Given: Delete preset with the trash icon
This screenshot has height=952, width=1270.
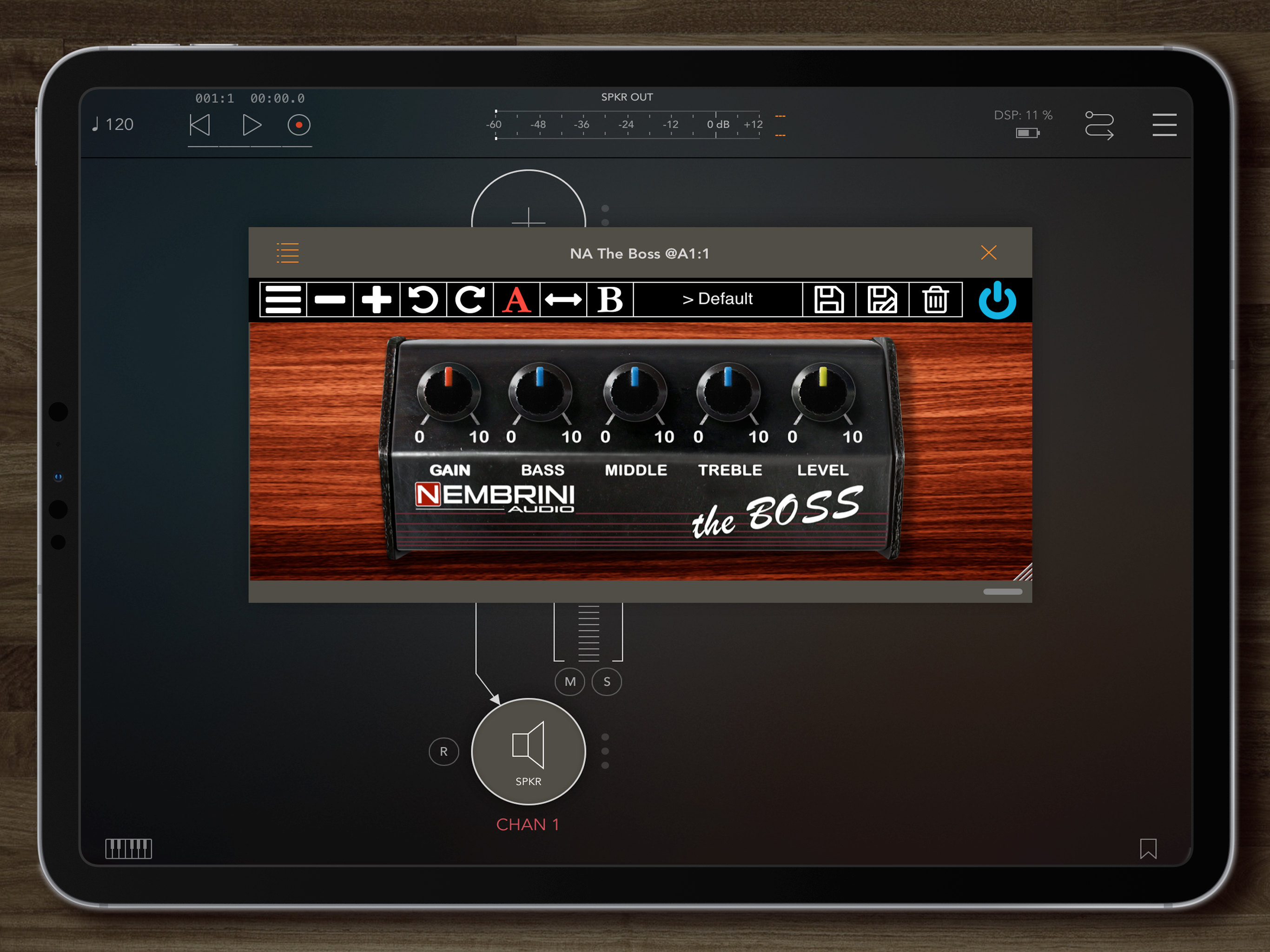Looking at the screenshot, I should coord(935,299).
